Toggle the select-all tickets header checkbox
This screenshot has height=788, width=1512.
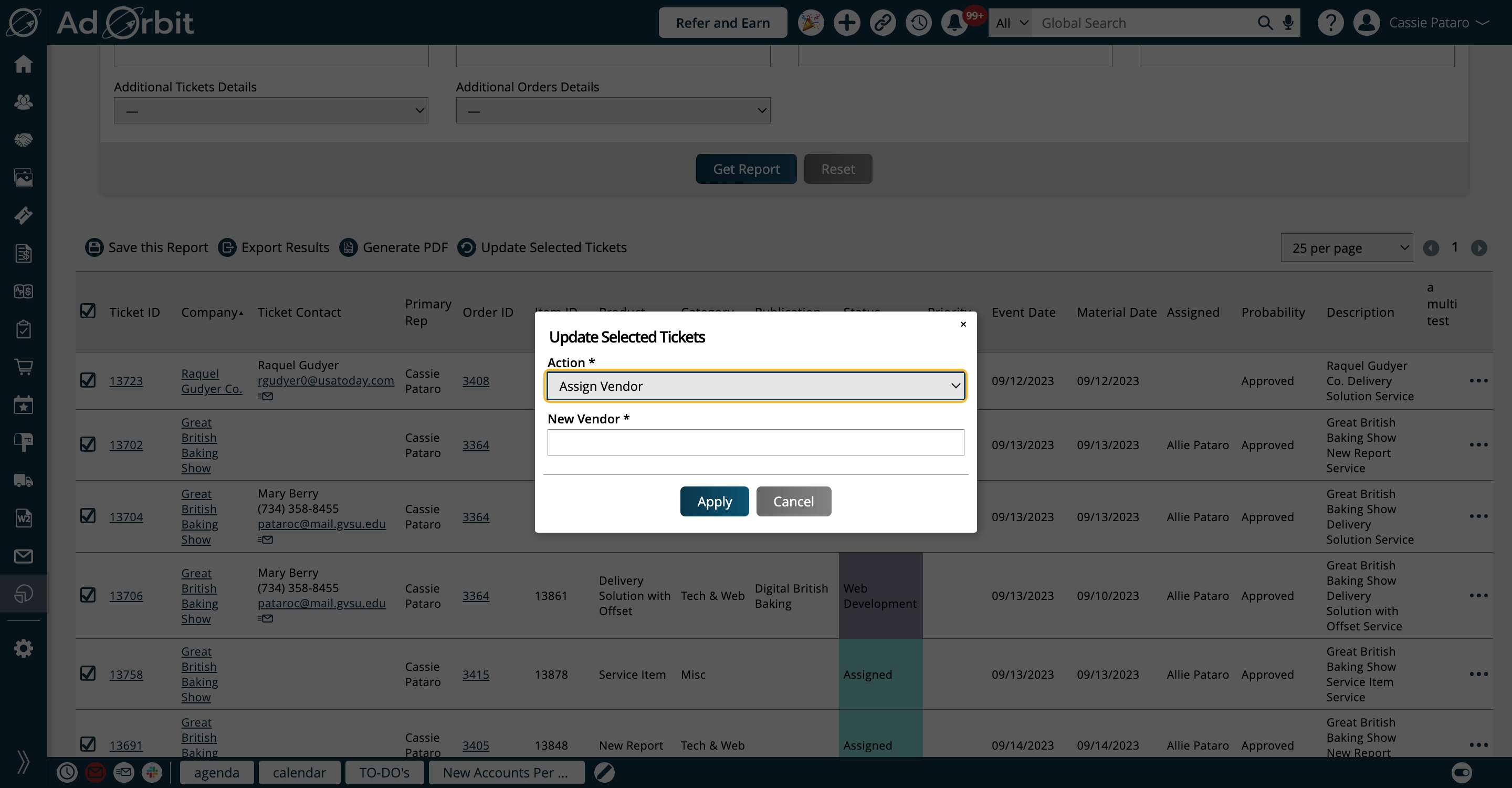coord(88,310)
